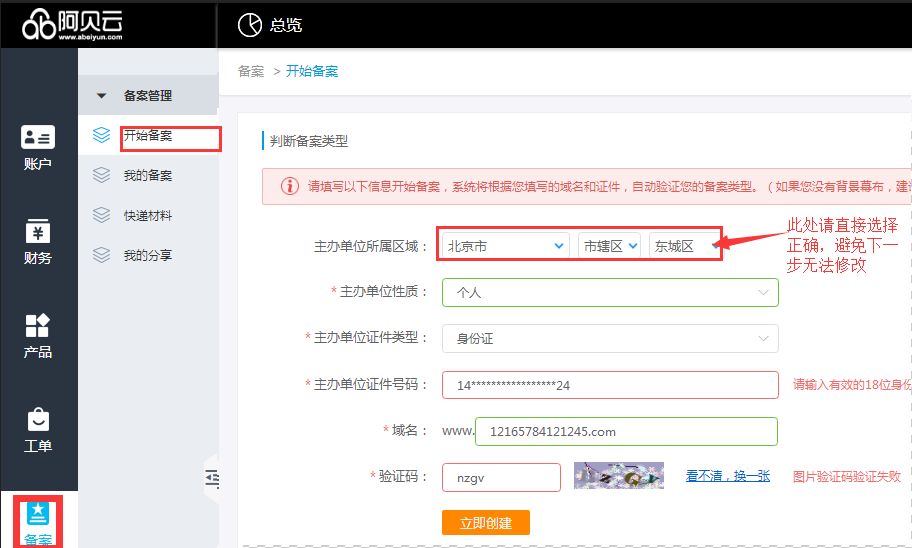Click layers icon beside 我的备案
The height and width of the screenshot is (548, 912).
[x=101, y=175]
